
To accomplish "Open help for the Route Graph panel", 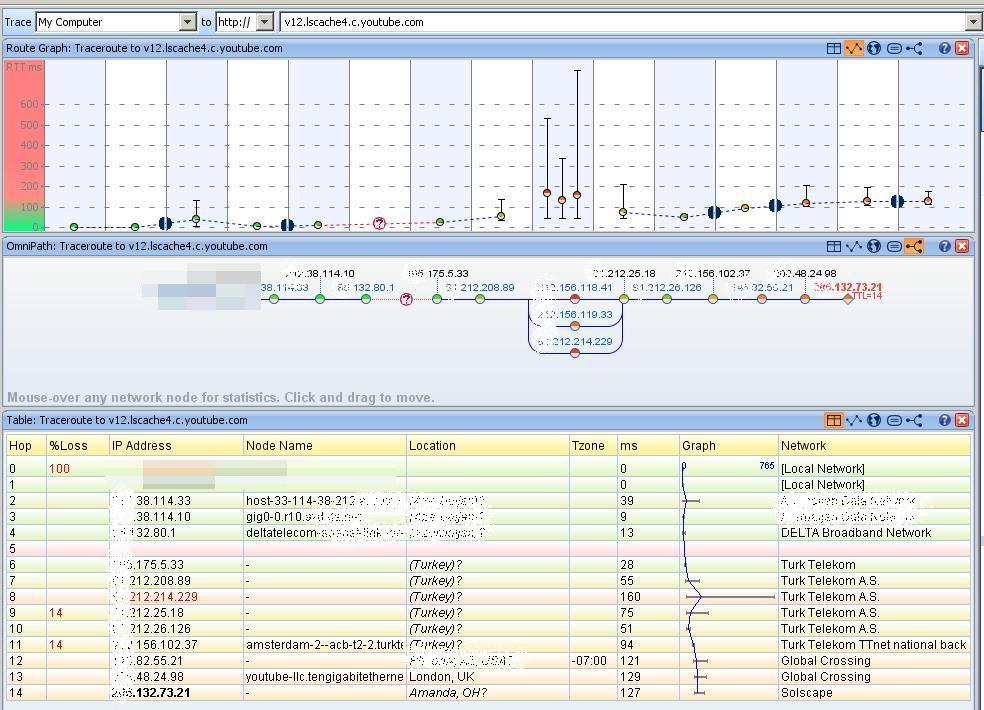I will click(944, 48).
